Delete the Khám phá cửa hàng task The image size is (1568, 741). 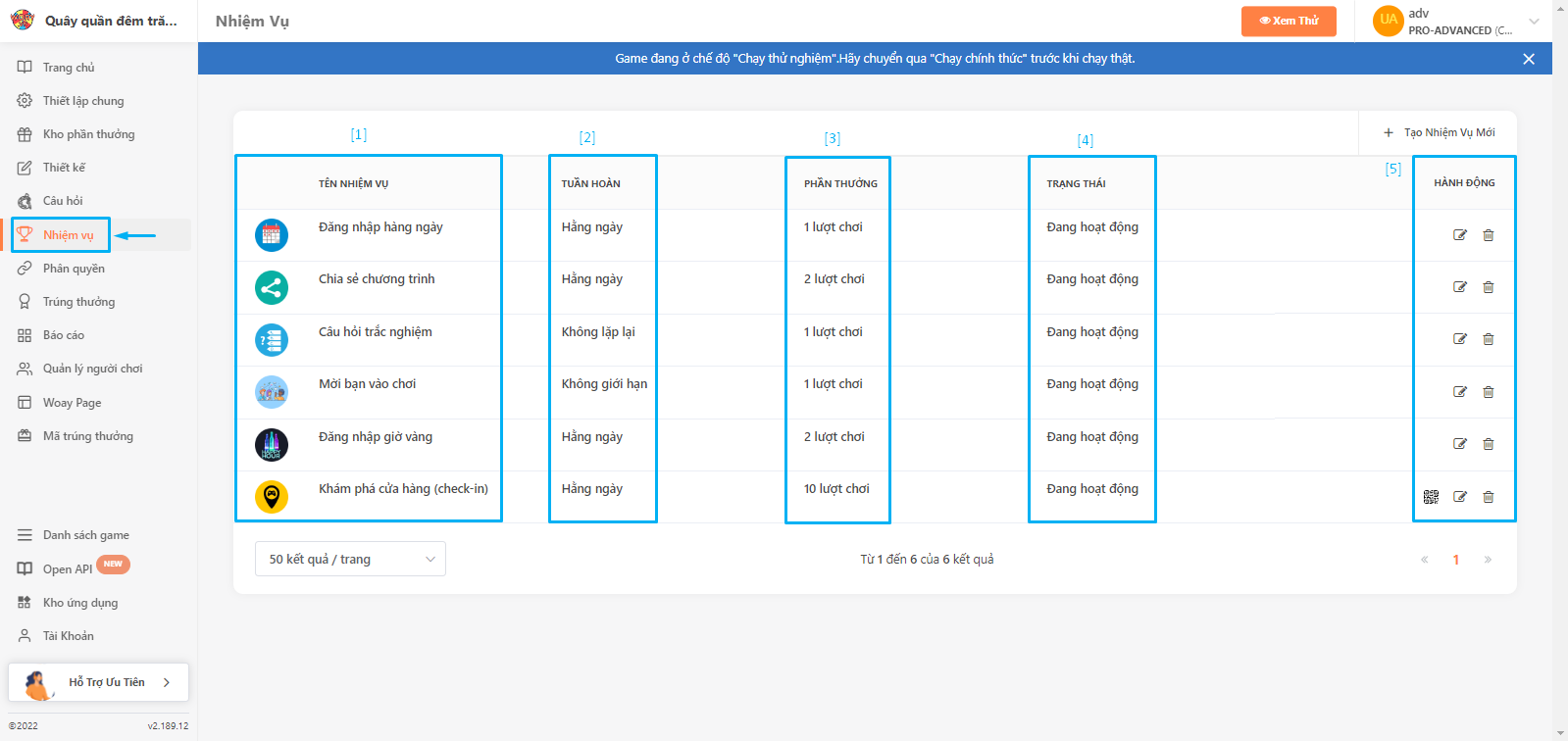(x=1488, y=497)
